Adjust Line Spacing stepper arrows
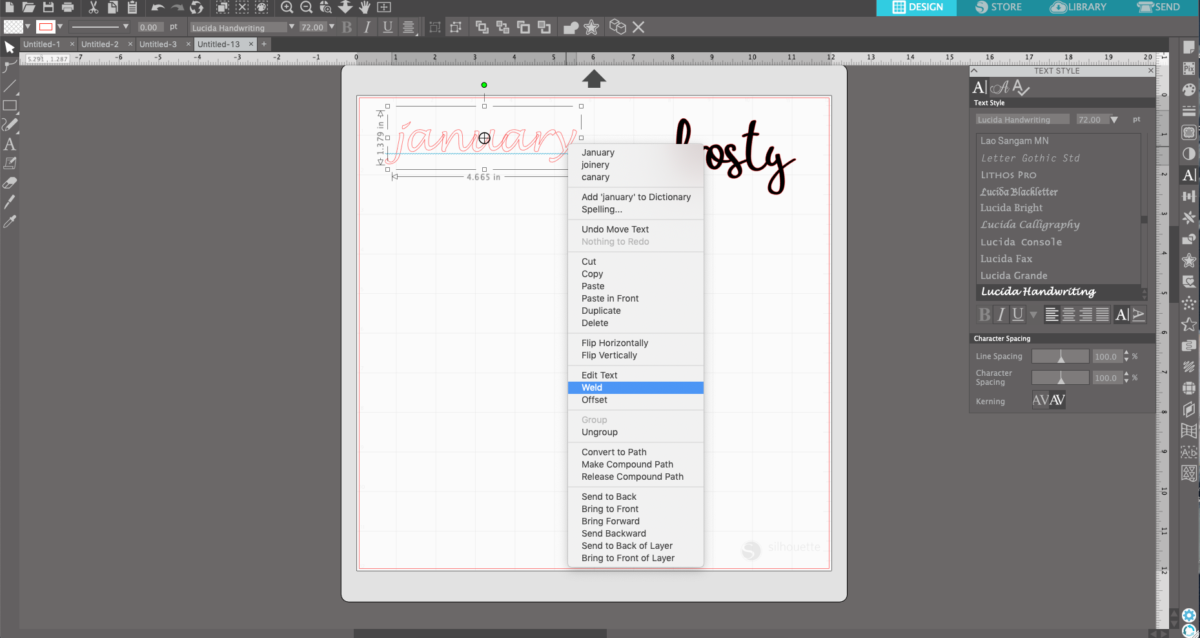The height and width of the screenshot is (638, 1200). [1127, 356]
